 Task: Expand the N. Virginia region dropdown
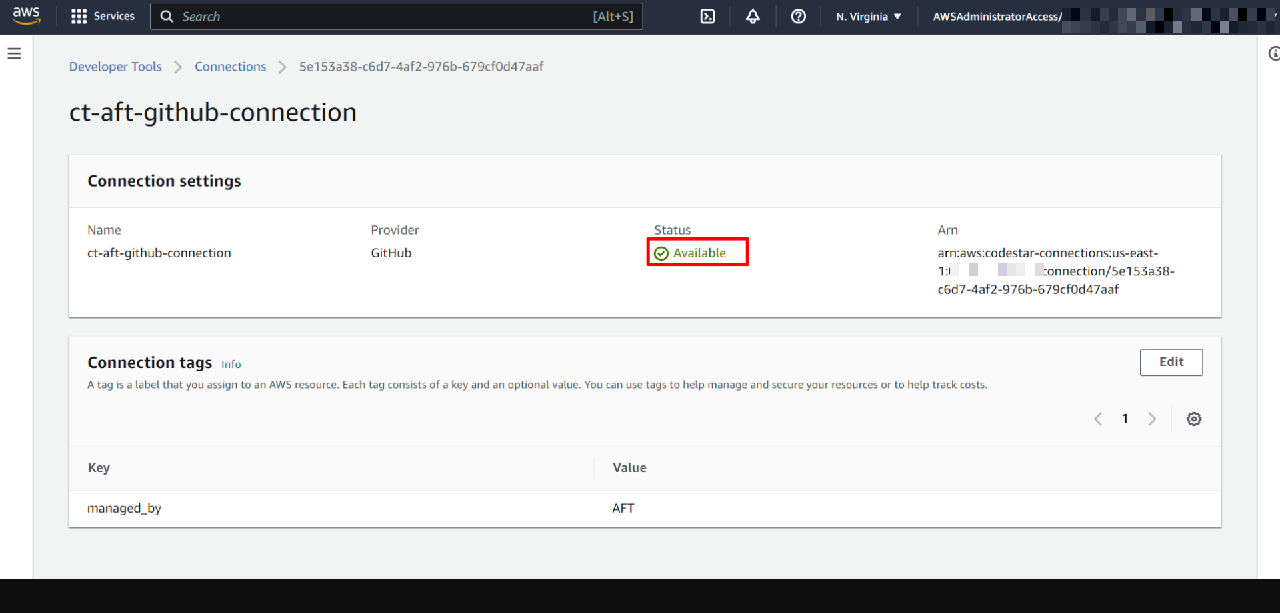click(868, 16)
